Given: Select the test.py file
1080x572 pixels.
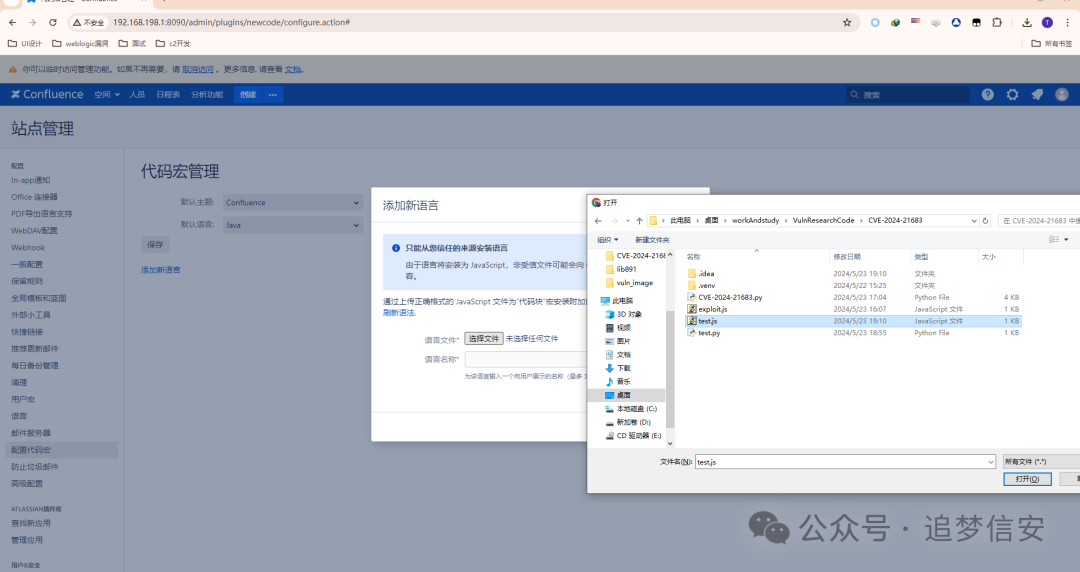Looking at the screenshot, I should point(709,333).
